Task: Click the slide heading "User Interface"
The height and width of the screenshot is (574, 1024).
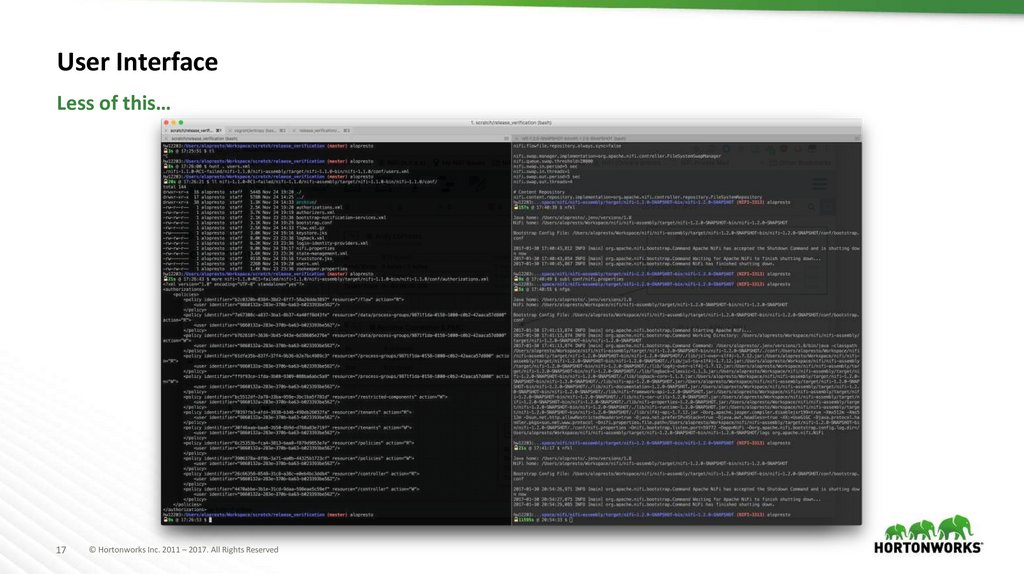Action: (x=137, y=62)
